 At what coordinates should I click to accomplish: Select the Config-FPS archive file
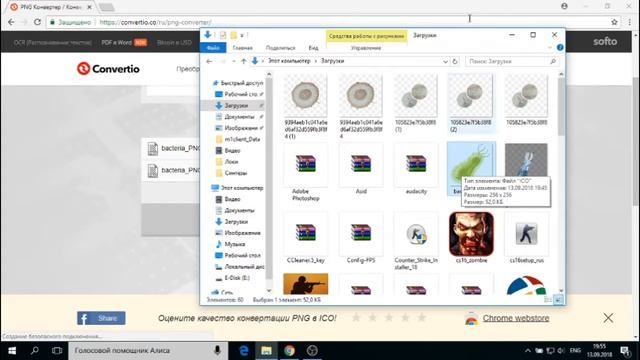361,238
